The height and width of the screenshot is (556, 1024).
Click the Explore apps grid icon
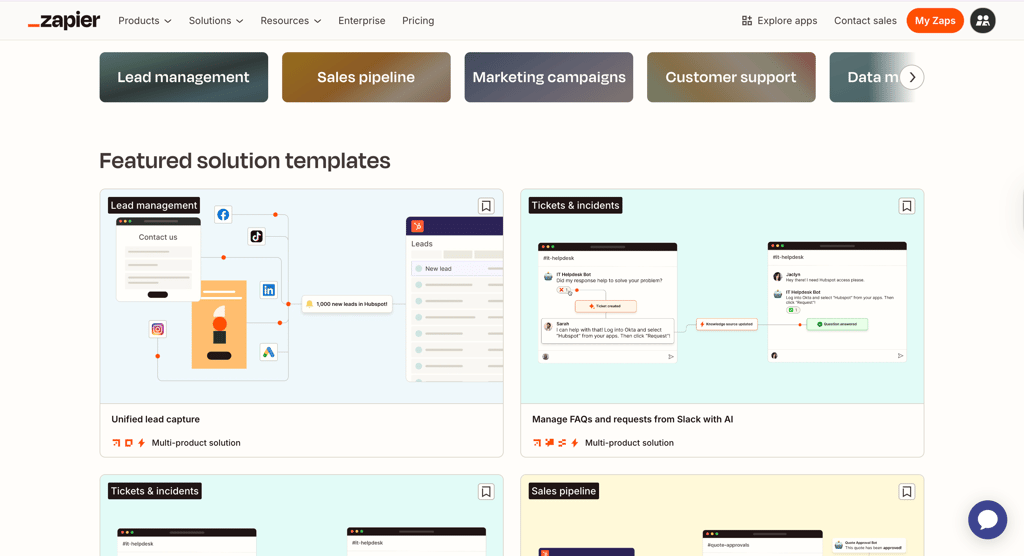click(x=747, y=21)
